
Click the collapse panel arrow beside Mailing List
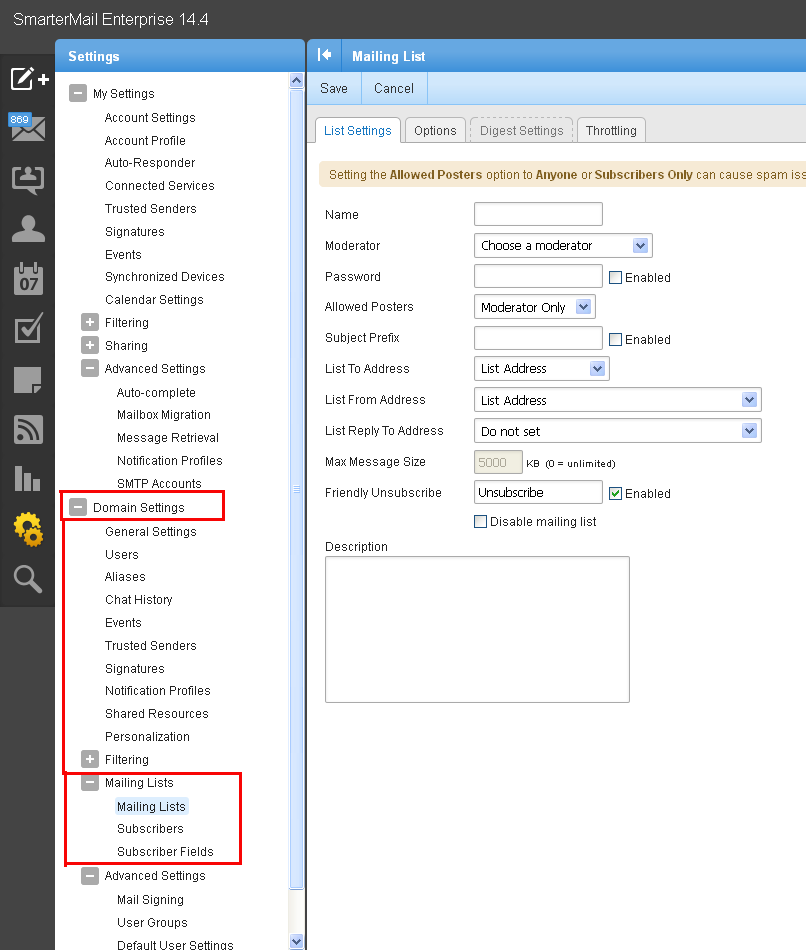pyautogui.click(x=324, y=55)
